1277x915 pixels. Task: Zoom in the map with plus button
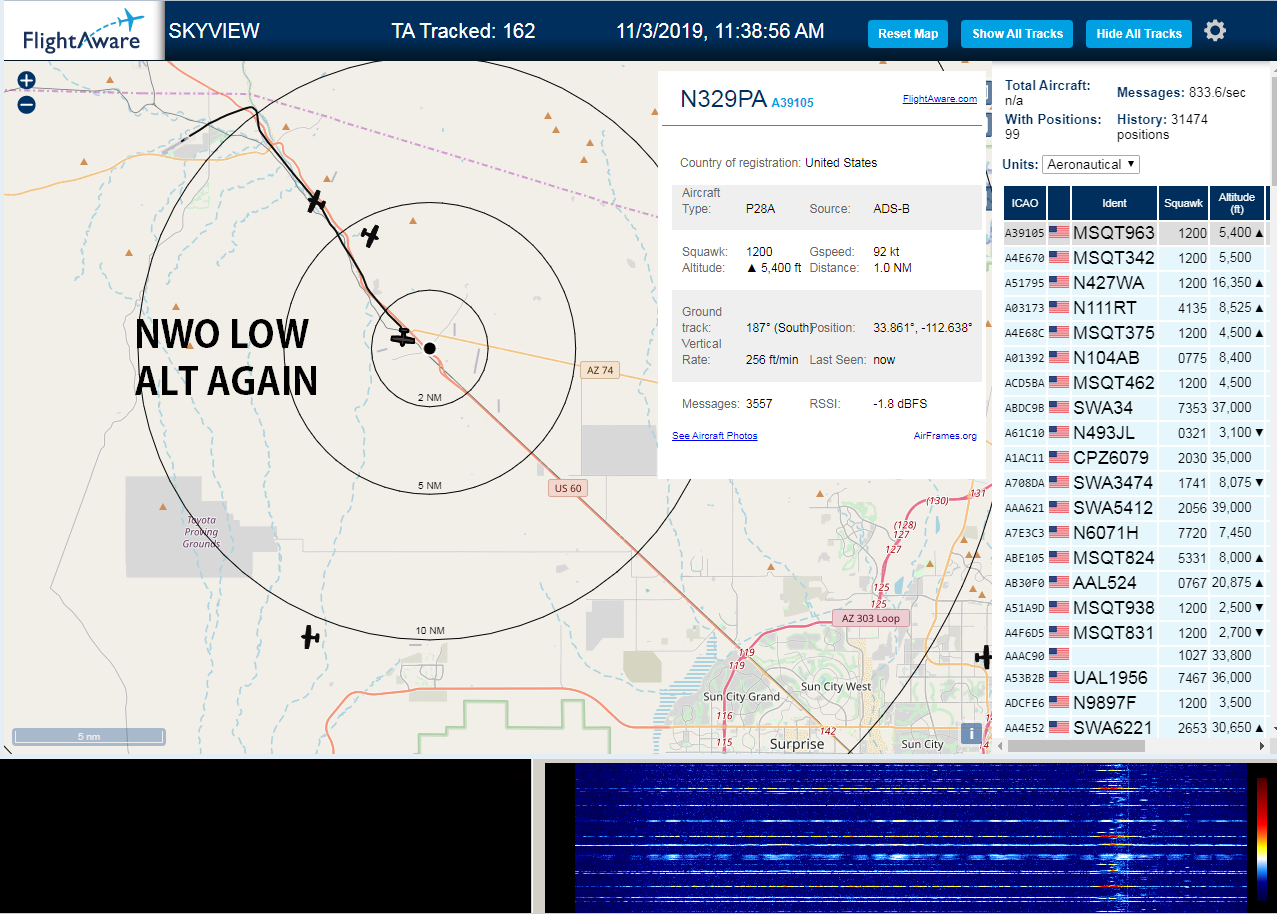[x=27, y=81]
